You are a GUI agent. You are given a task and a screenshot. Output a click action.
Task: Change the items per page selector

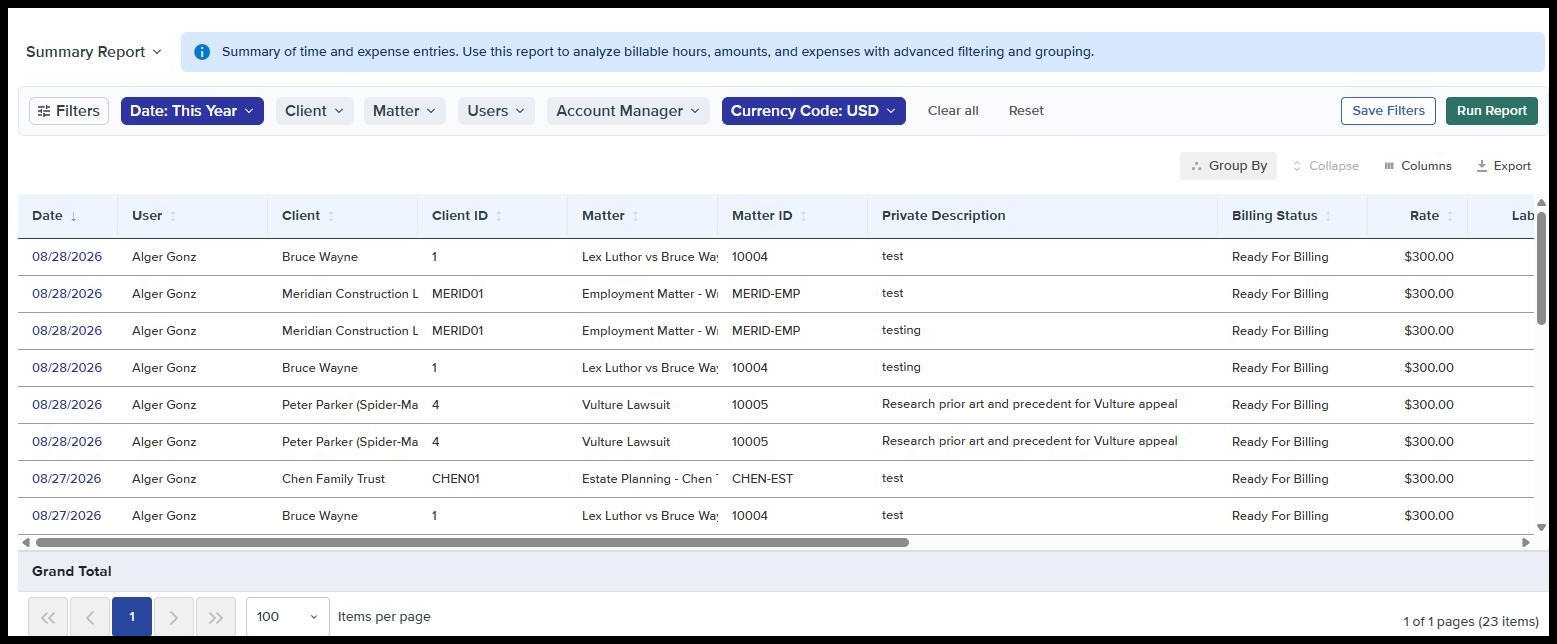point(288,617)
